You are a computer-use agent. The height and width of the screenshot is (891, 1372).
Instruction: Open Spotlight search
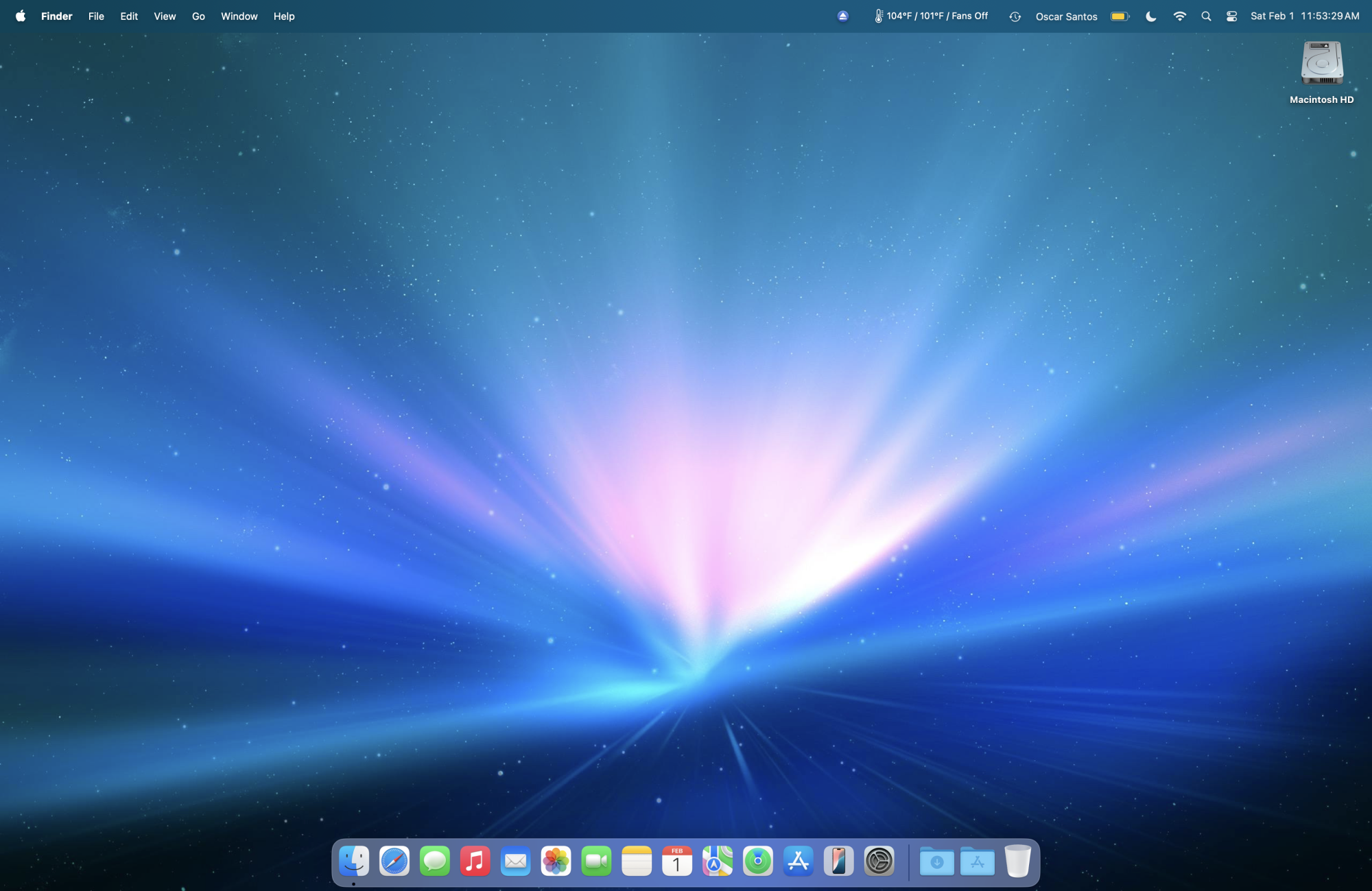point(1205,16)
